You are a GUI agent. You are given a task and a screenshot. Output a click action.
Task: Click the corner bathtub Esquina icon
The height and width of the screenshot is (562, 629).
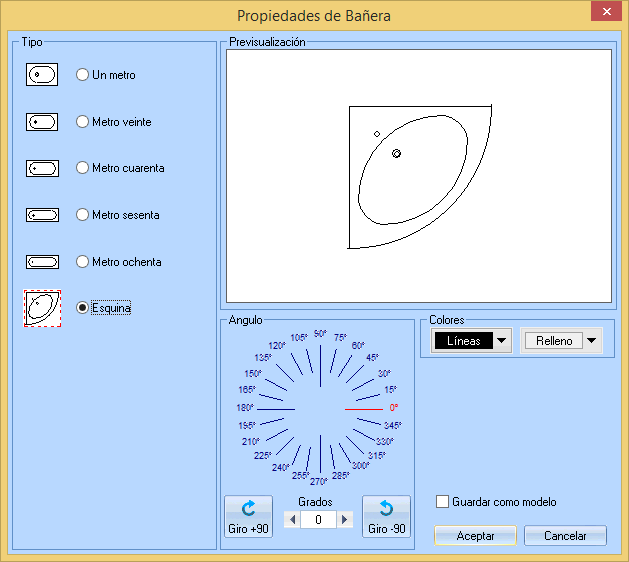point(41,308)
